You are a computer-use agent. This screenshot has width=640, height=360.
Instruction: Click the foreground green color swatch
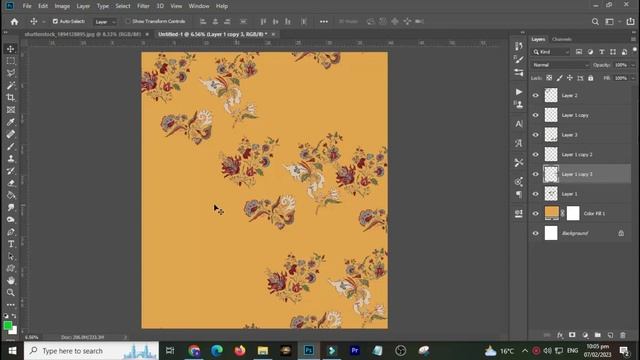point(8,325)
